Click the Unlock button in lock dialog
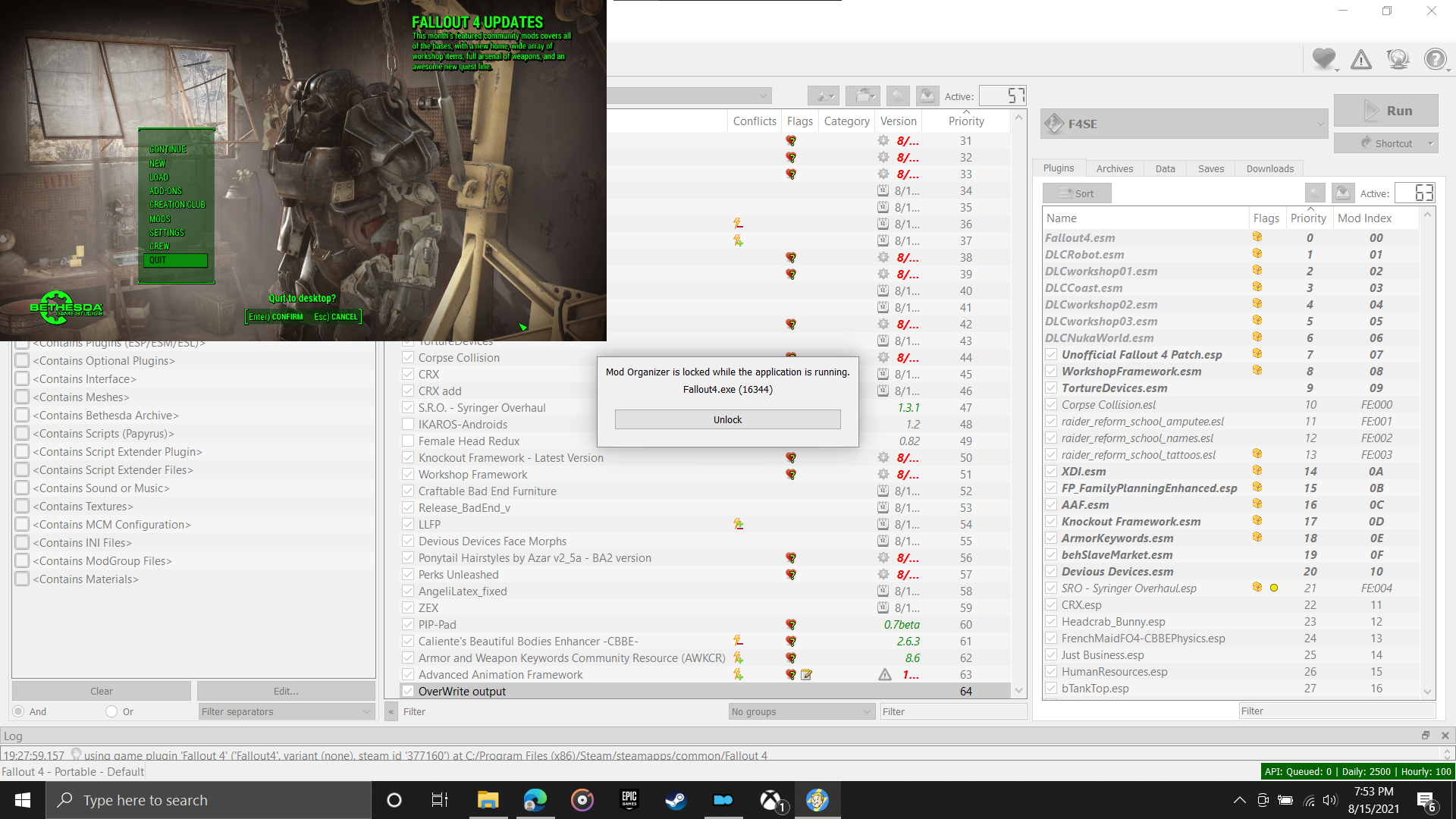 click(x=728, y=419)
